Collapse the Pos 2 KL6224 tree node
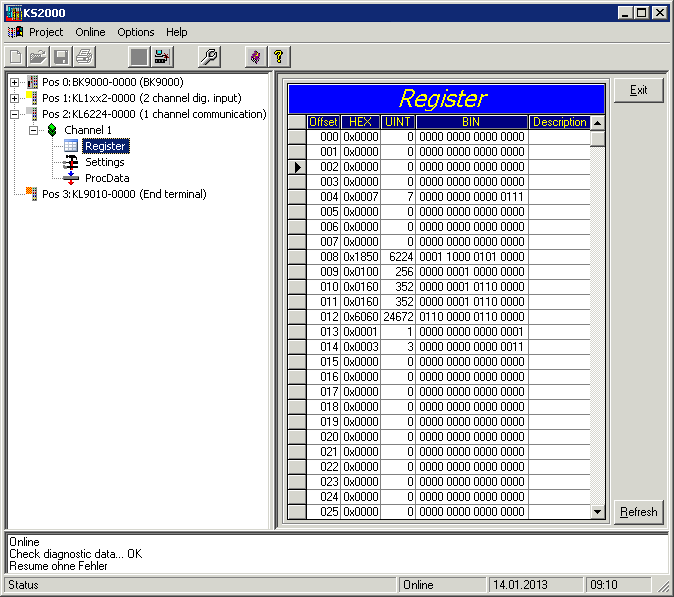The image size is (674, 597). click(15, 114)
